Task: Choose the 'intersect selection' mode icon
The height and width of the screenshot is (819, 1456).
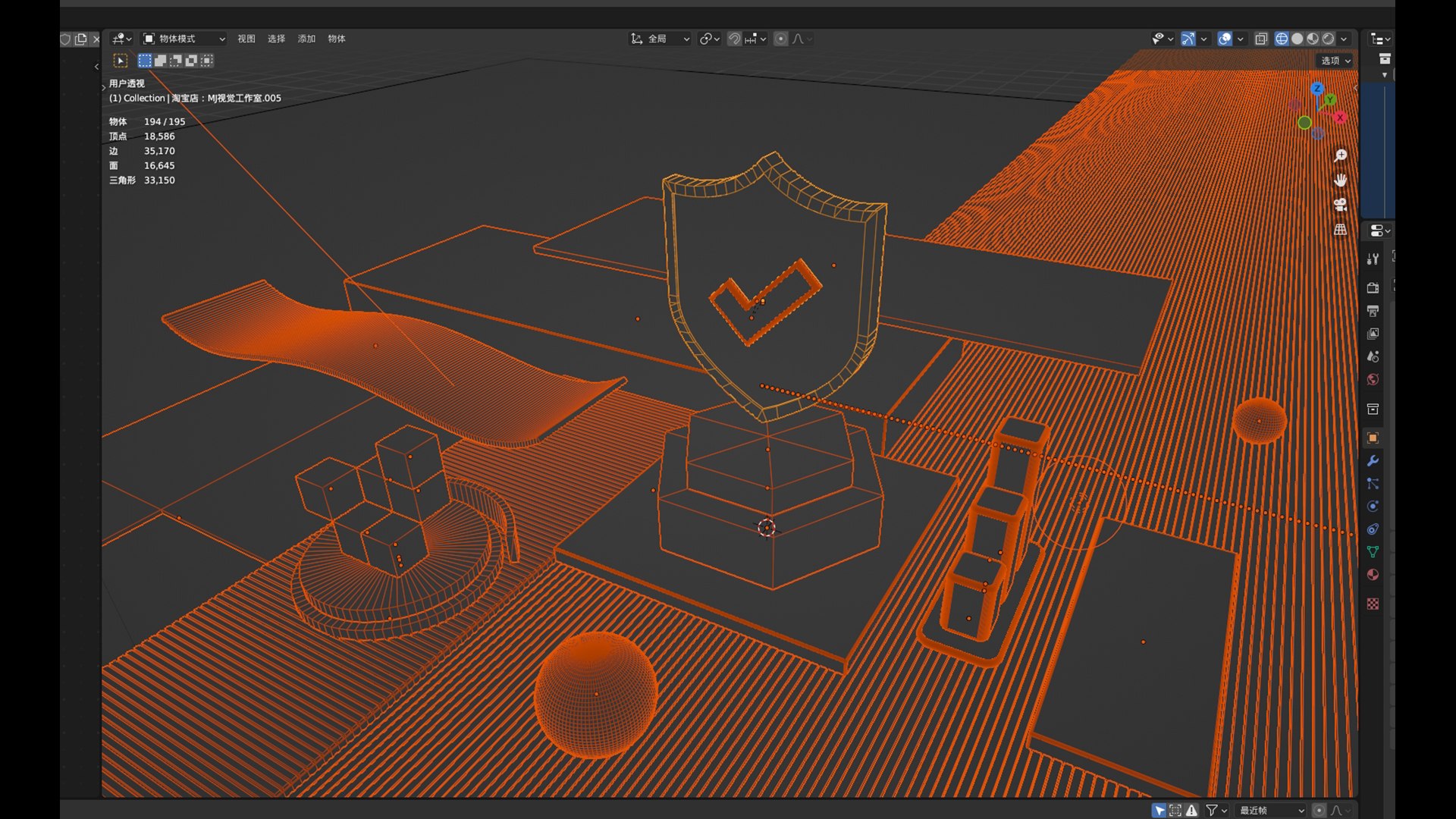Action: [x=206, y=60]
